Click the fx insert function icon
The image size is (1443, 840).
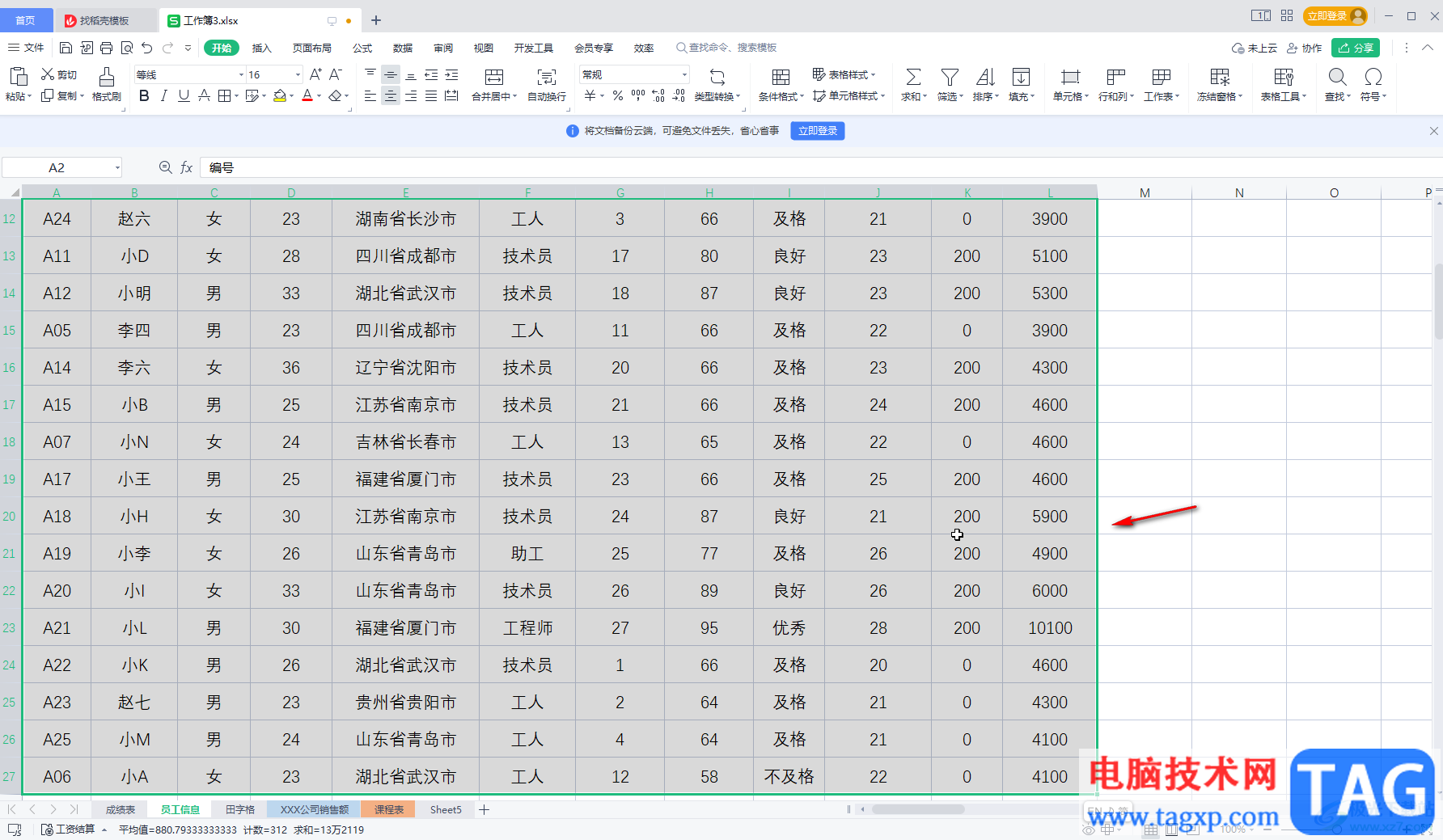click(x=187, y=167)
